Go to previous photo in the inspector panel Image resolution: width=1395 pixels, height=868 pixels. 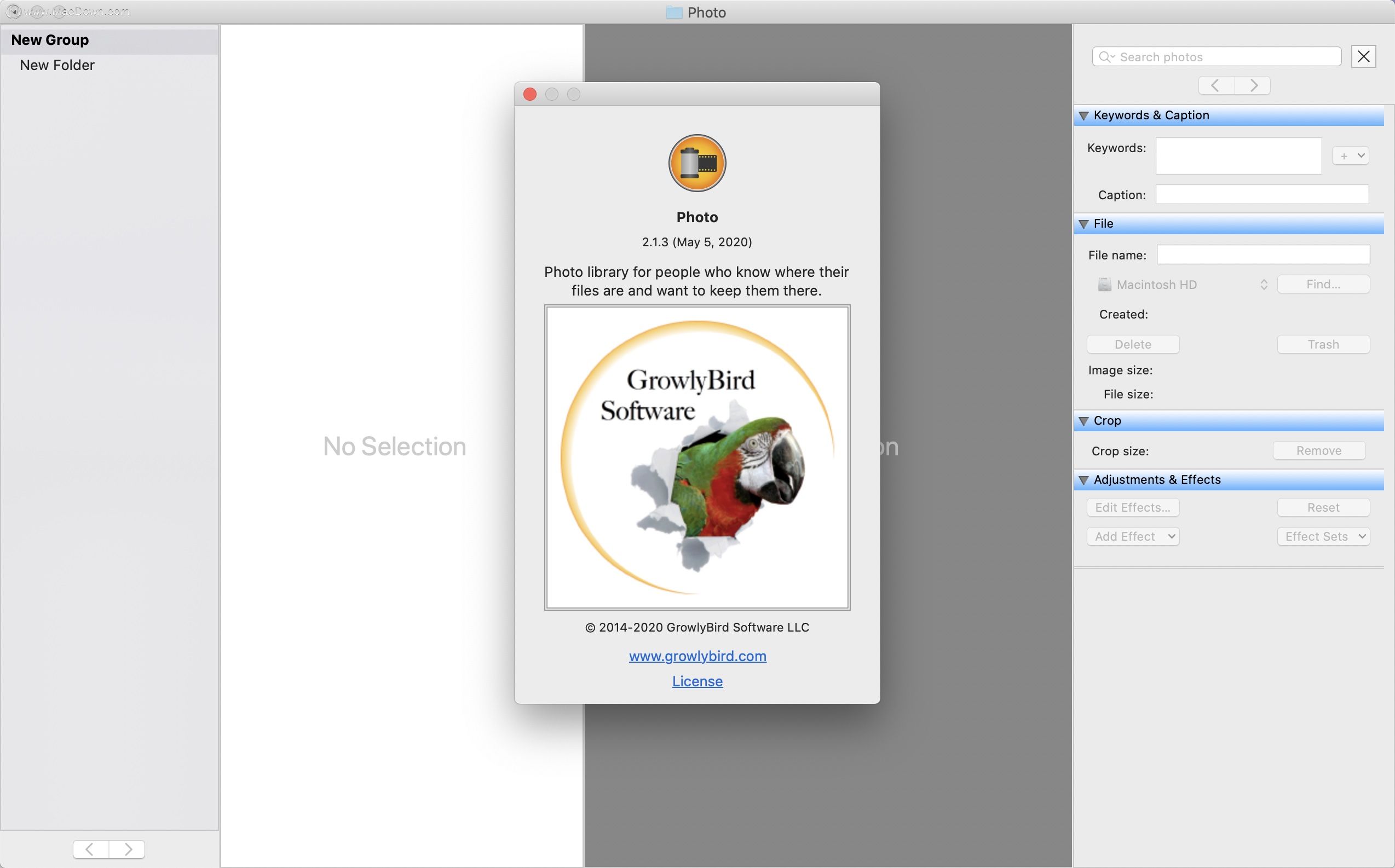[1216, 85]
